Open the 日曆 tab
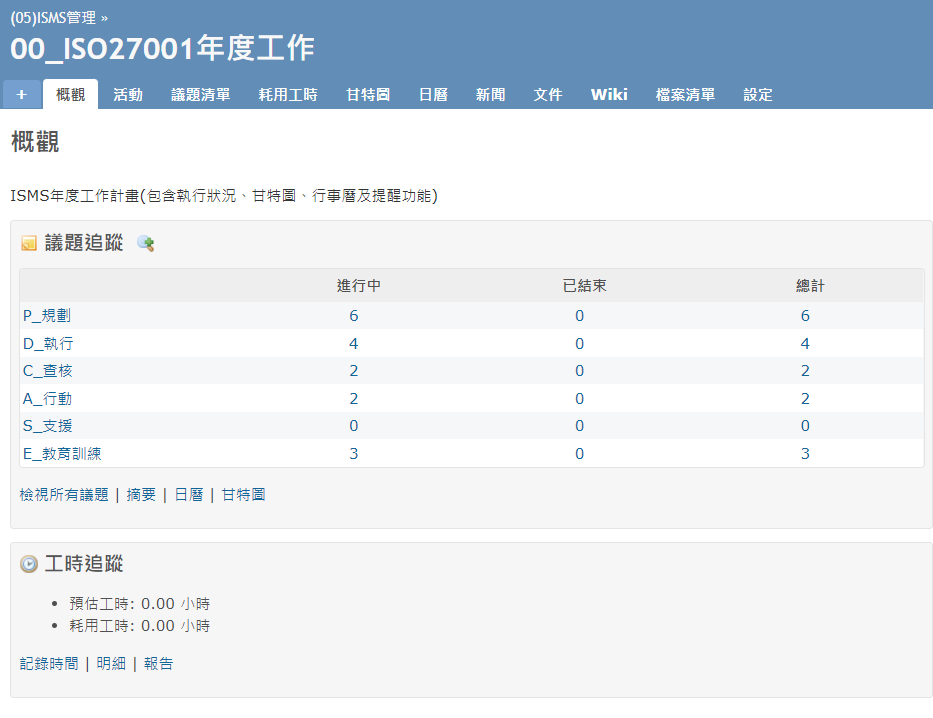The width and height of the screenshot is (933, 718). (433, 95)
